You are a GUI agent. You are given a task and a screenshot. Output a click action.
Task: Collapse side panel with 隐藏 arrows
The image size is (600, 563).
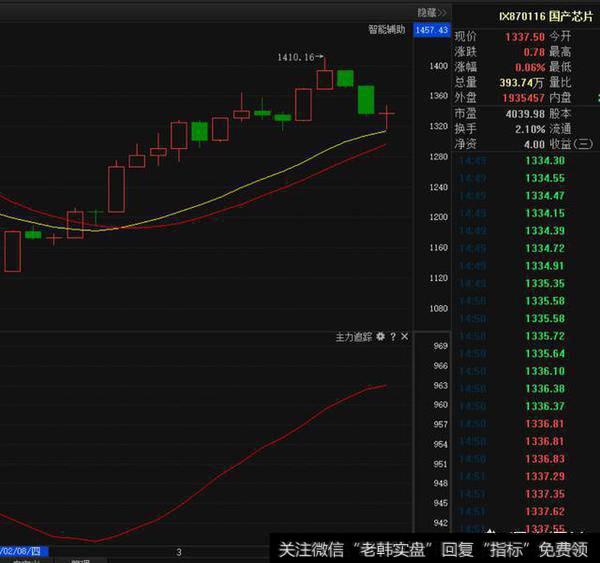click(432, 12)
